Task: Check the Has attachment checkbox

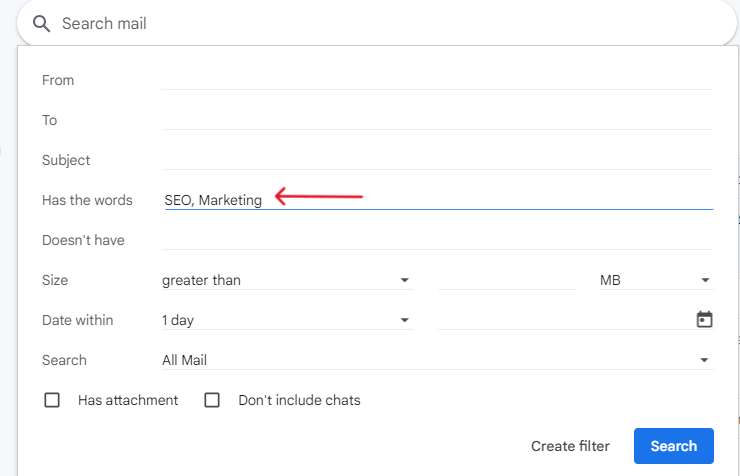Action: click(x=52, y=400)
